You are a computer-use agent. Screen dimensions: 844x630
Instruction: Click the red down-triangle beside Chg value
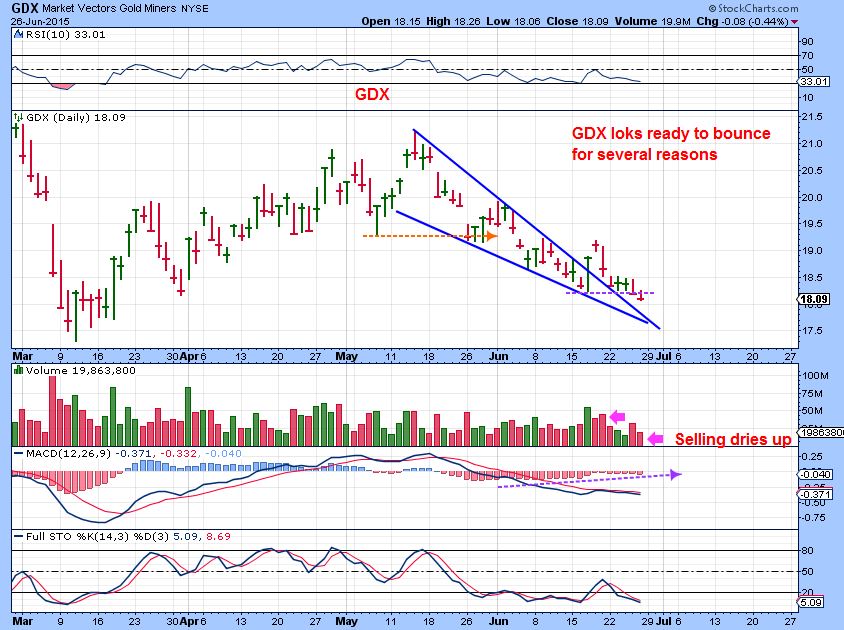pos(795,22)
